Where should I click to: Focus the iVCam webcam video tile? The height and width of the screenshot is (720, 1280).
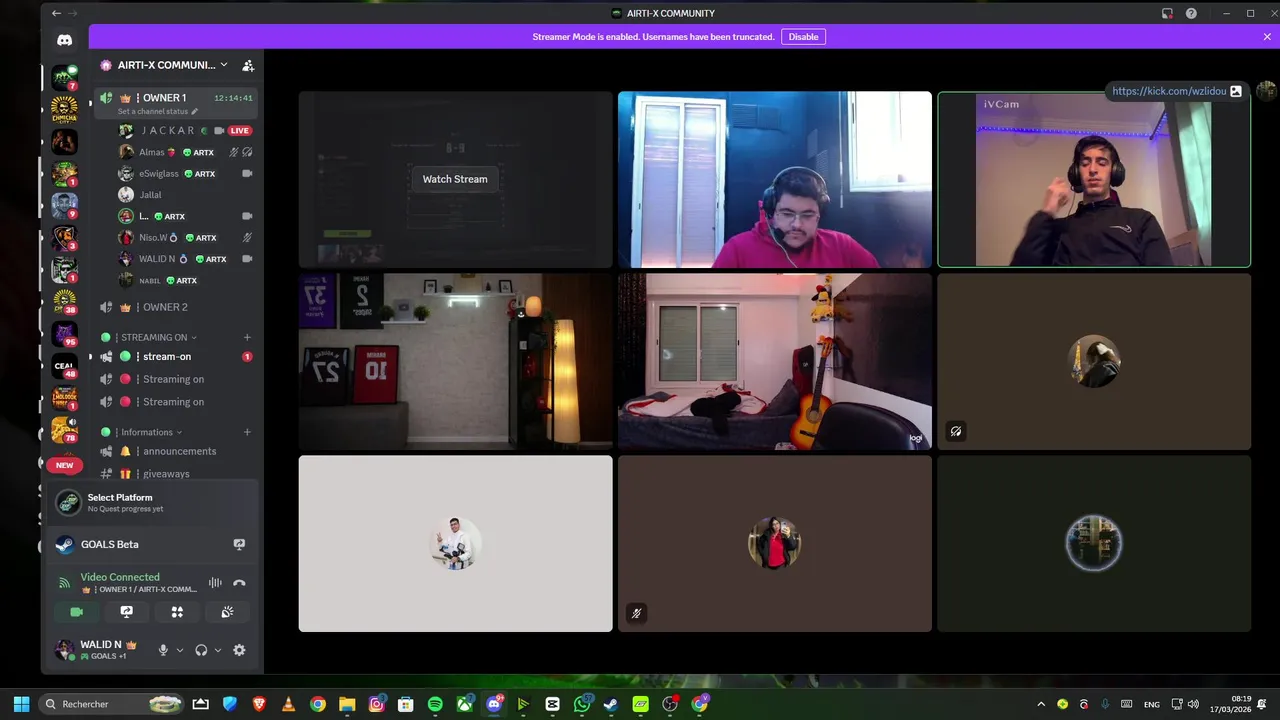pyautogui.click(x=1094, y=180)
